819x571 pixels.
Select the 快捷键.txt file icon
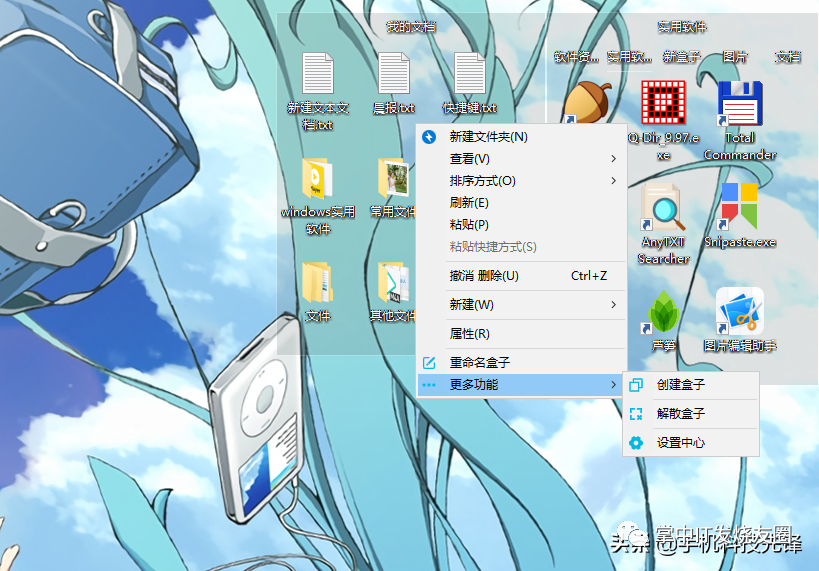pos(470,73)
